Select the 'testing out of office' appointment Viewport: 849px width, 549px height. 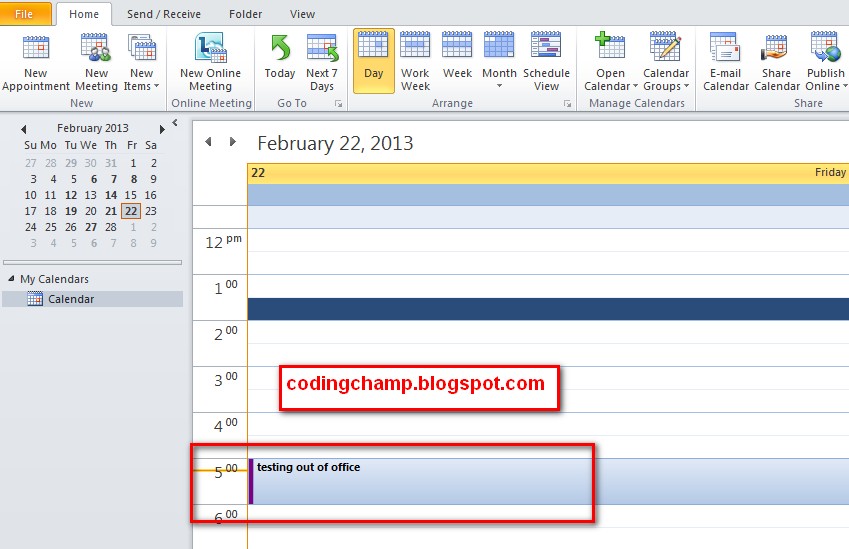pos(548,481)
